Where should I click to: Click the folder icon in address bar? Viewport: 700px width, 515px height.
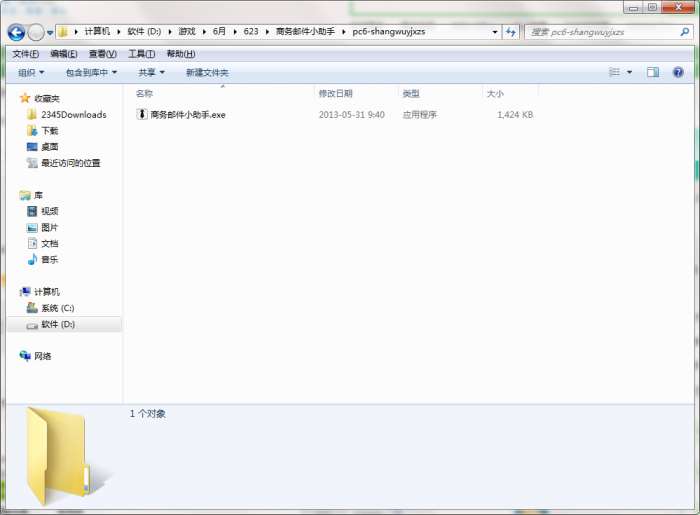coord(63,32)
